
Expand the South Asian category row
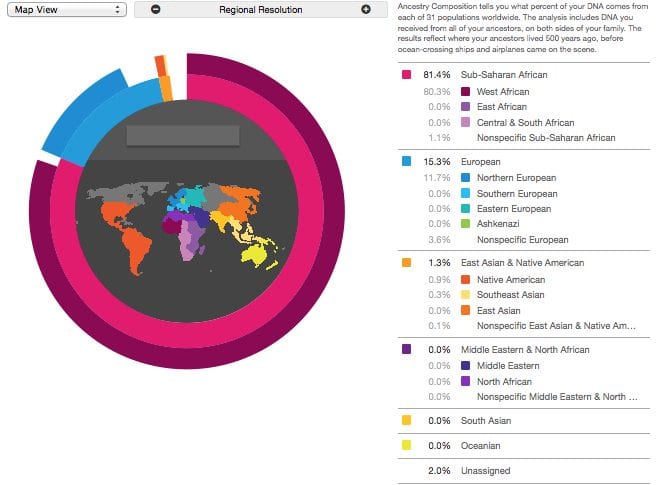click(x=484, y=420)
